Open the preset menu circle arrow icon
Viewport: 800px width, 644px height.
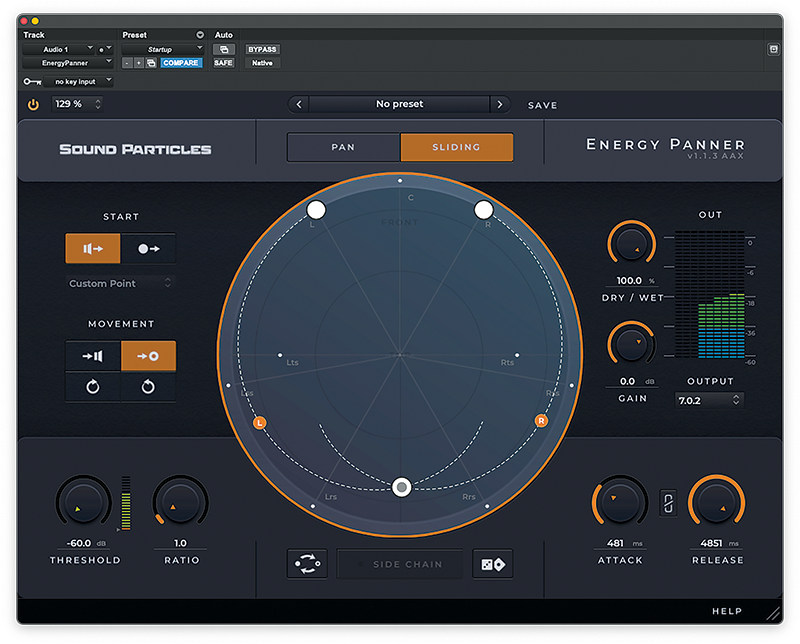[200, 35]
